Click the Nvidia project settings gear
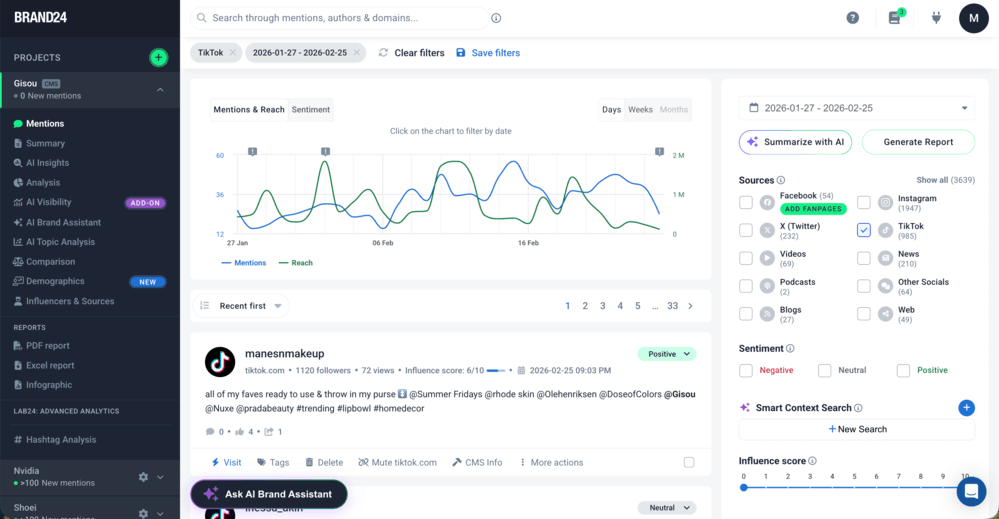 pyautogui.click(x=143, y=477)
